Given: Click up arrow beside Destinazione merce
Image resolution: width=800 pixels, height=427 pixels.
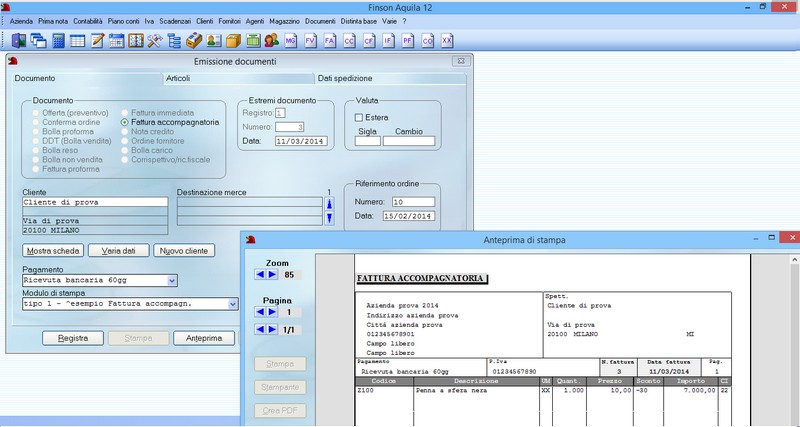Looking at the screenshot, I should tap(330, 204).
